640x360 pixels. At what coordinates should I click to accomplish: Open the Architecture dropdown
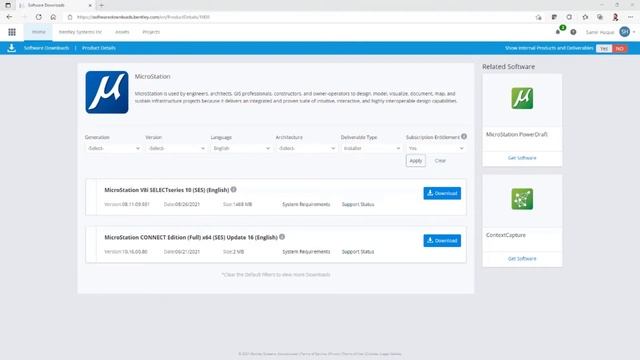306,148
